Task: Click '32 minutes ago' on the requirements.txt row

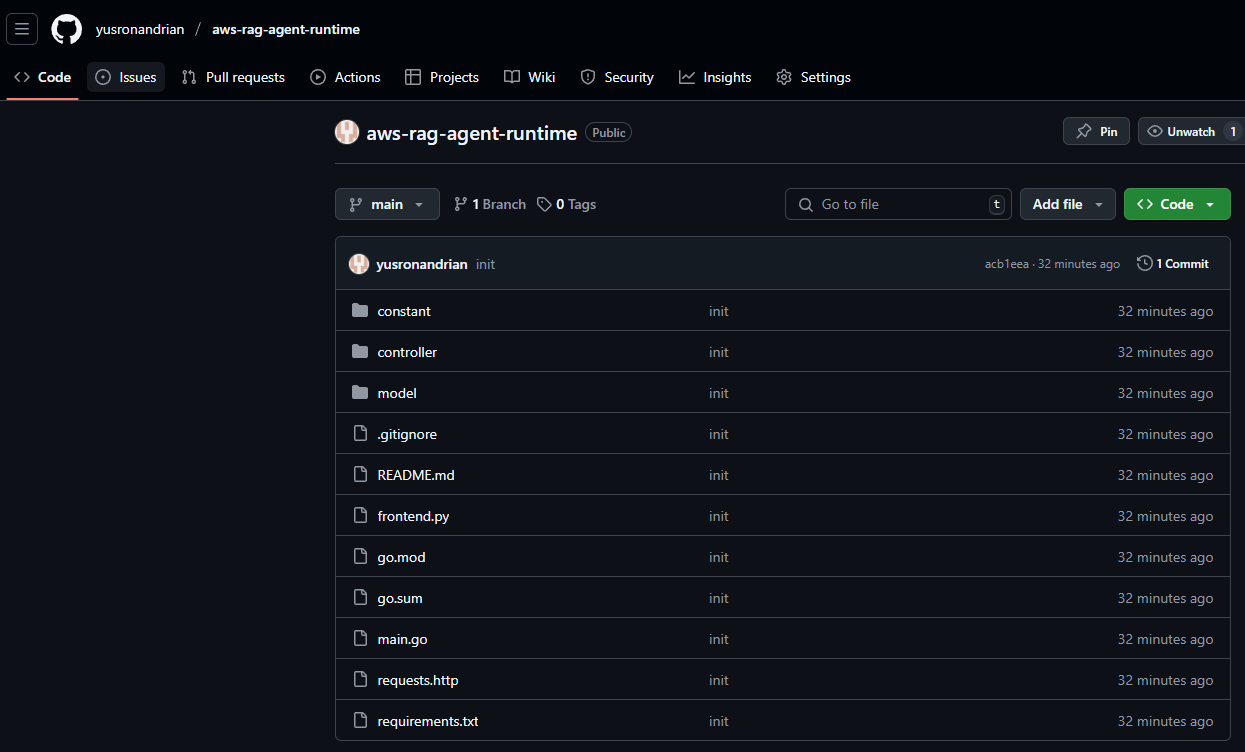Action: (x=1165, y=721)
